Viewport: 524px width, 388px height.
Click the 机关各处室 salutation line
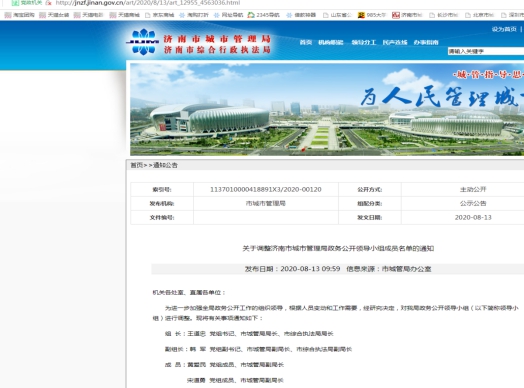189,292
